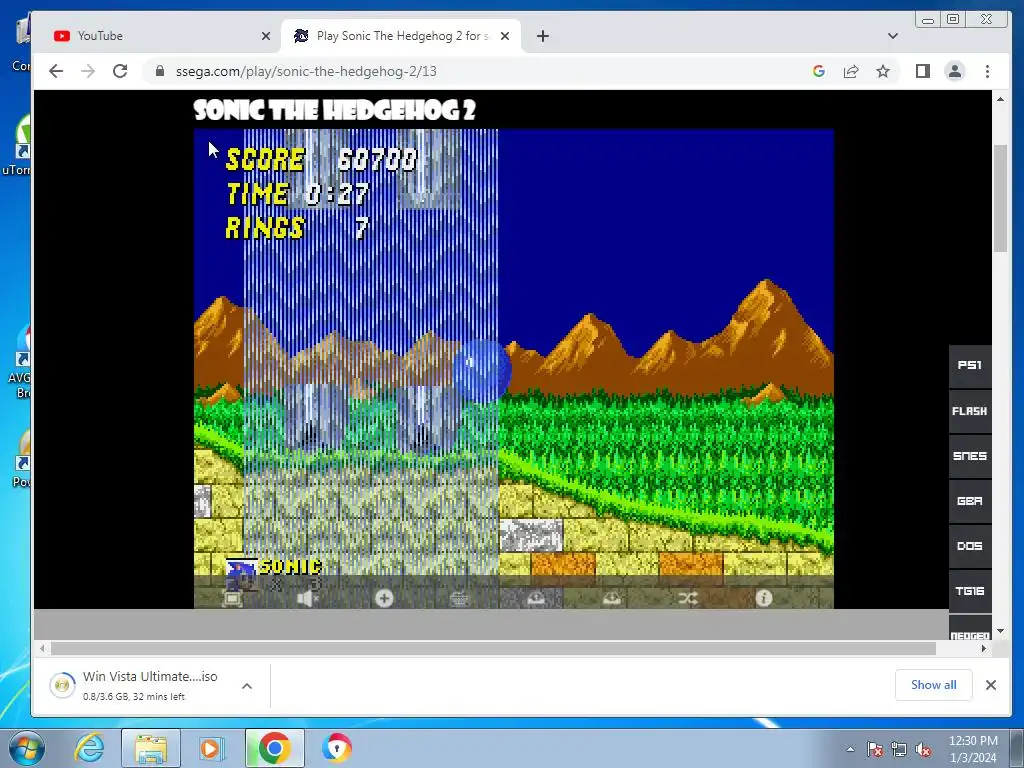Open the keyboard controls settings
This screenshot has width=1024, height=768.
pos(460,598)
